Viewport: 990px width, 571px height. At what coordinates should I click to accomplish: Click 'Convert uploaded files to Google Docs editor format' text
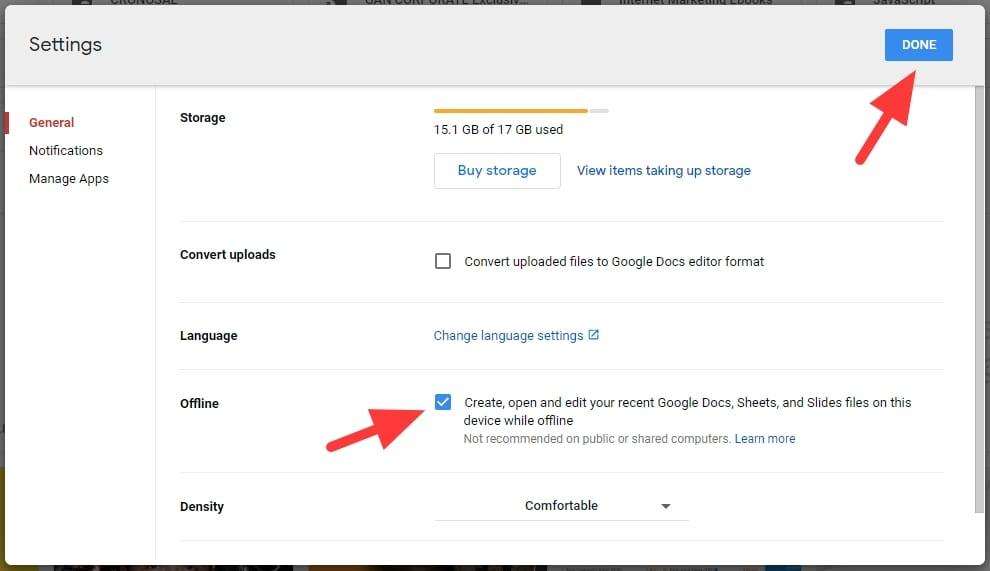click(x=614, y=261)
